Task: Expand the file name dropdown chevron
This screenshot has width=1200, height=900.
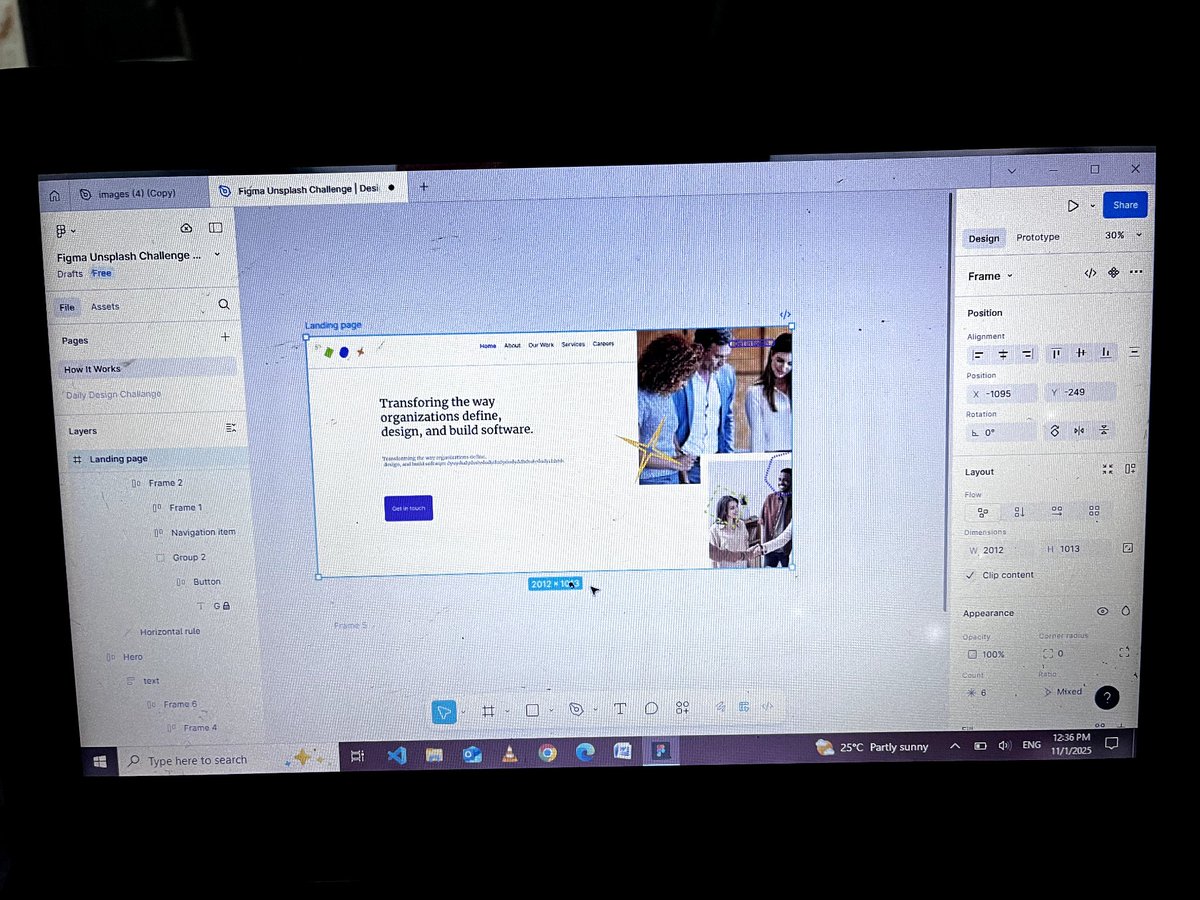Action: coord(217,254)
